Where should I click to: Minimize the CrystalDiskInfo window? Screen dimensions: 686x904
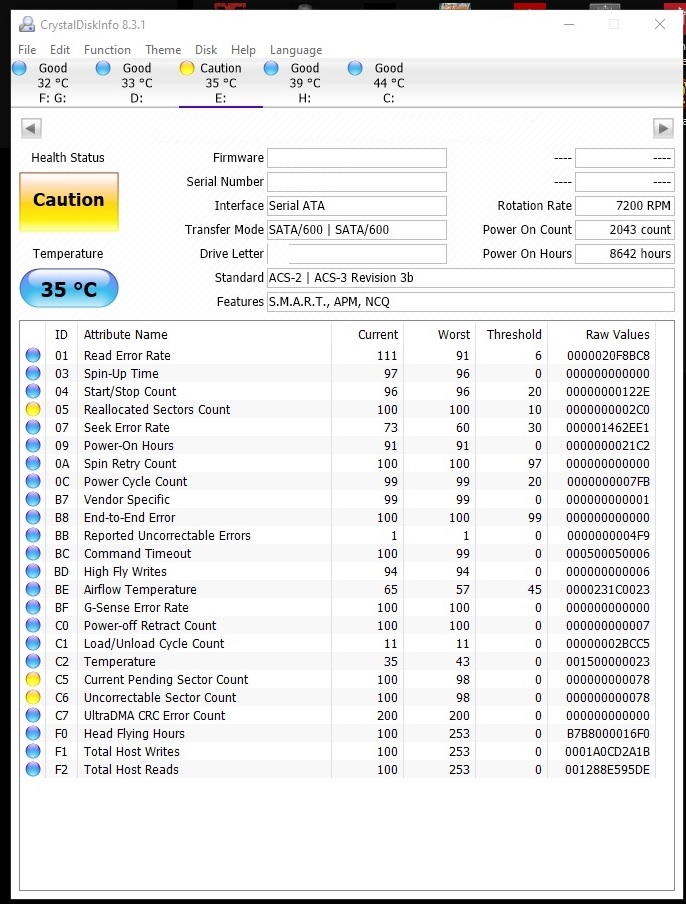(x=569, y=24)
